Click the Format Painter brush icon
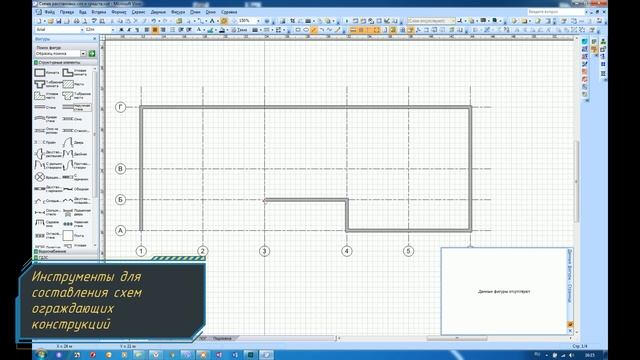The width and height of the screenshot is (640, 360). [x=143, y=21]
